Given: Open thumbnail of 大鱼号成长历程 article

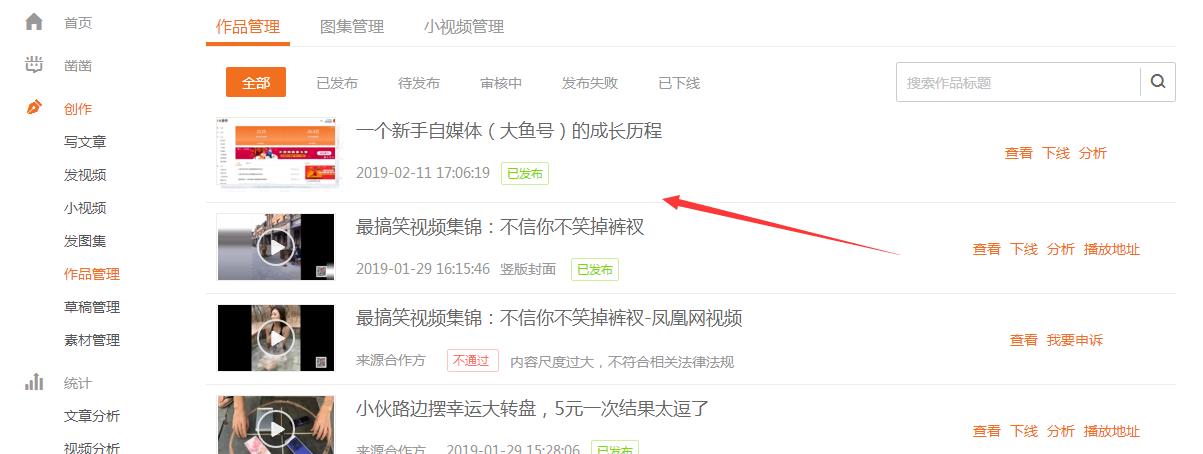Looking at the screenshot, I should pyautogui.click(x=275, y=153).
